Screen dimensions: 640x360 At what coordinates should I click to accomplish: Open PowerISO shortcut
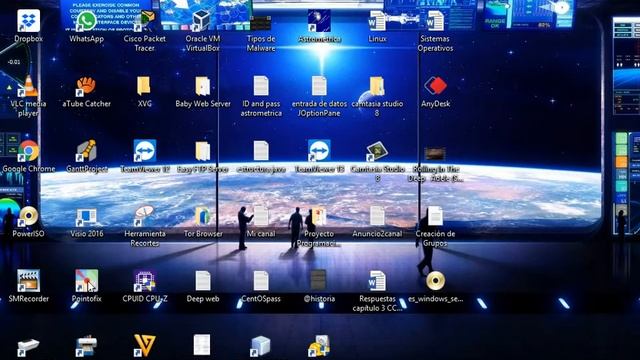pyautogui.click(x=28, y=222)
